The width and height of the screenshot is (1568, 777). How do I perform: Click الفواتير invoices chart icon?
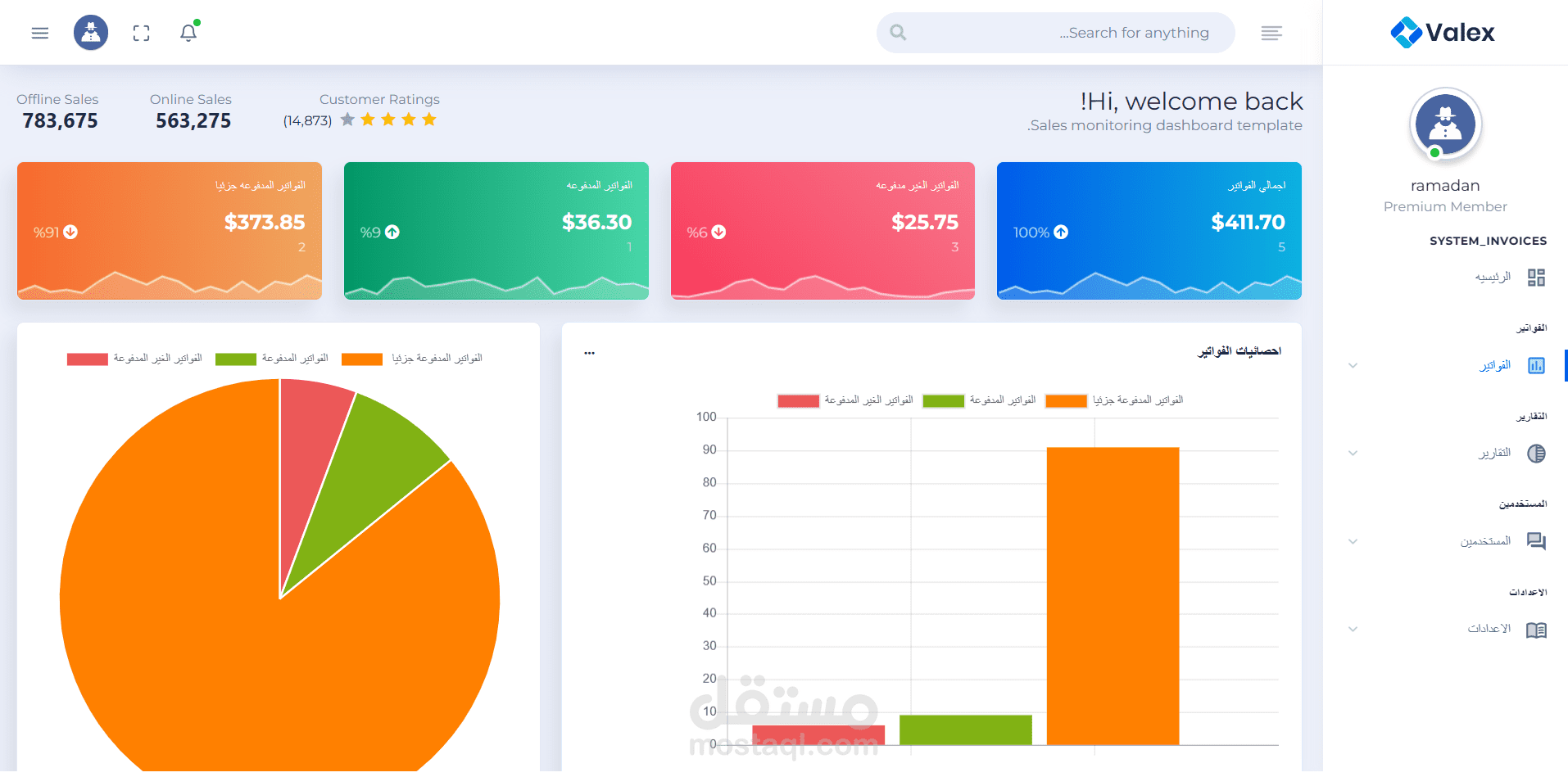coord(1536,365)
